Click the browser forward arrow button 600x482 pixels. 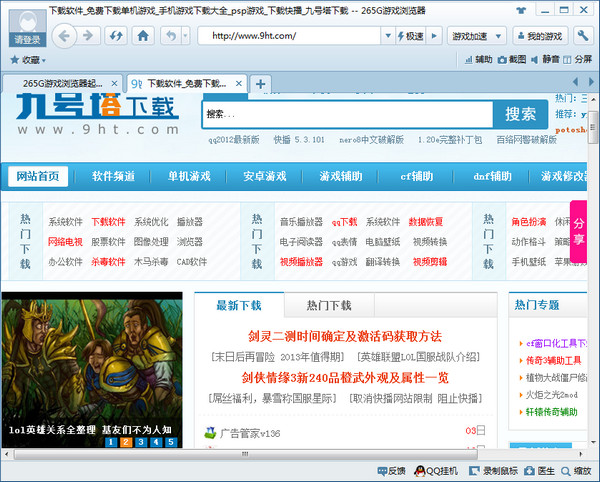point(88,36)
